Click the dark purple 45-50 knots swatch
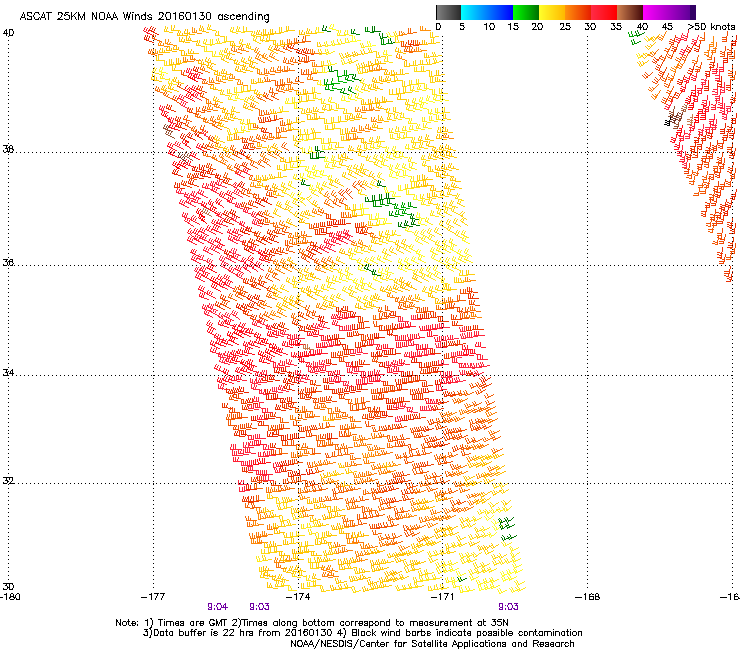 click(683, 12)
